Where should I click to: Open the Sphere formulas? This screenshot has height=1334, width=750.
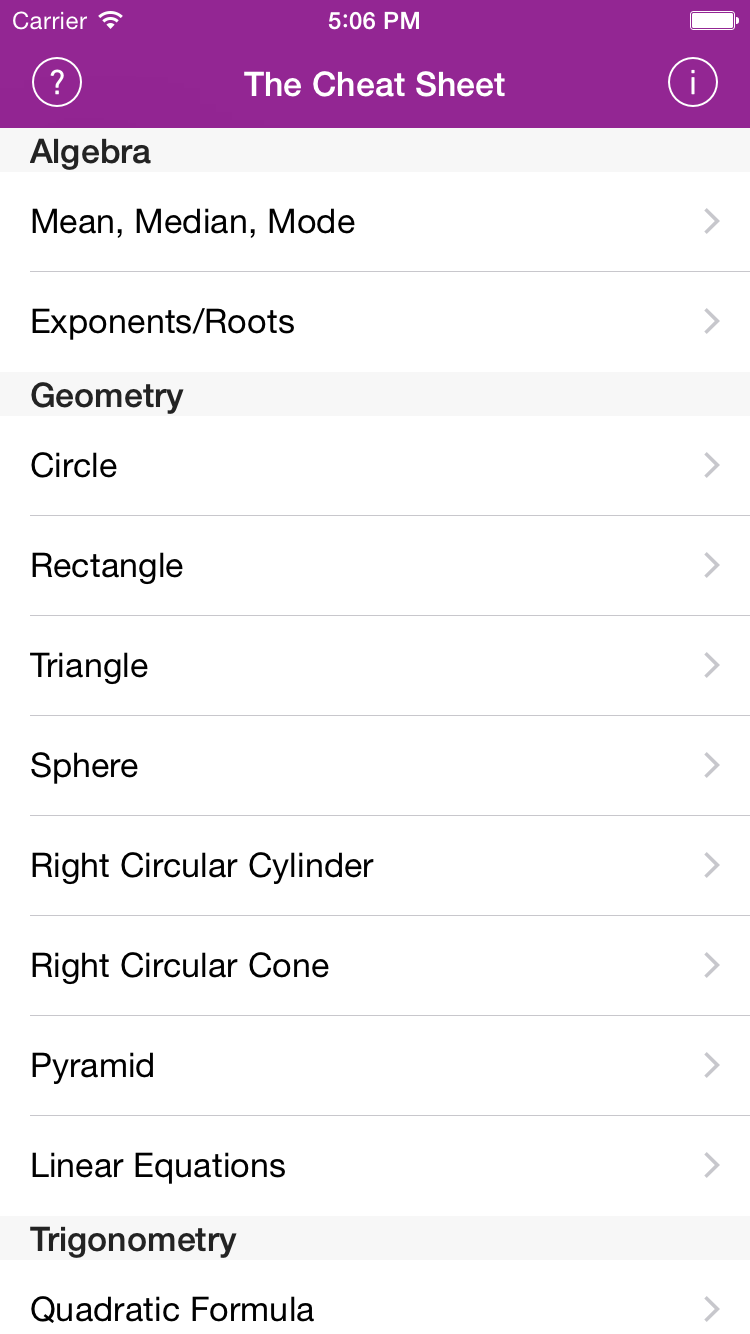pos(85,766)
